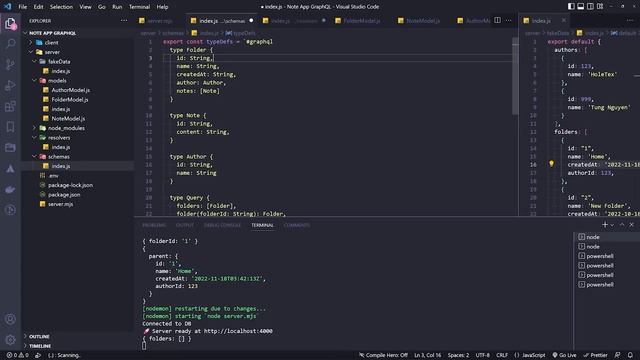The width and height of the screenshot is (640, 360).
Task: Expand the TIMELINE section
Action: tap(40, 346)
